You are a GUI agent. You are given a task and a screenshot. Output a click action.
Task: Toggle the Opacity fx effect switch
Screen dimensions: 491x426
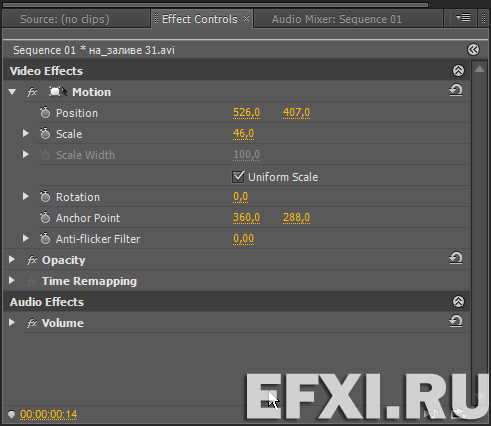point(32,260)
